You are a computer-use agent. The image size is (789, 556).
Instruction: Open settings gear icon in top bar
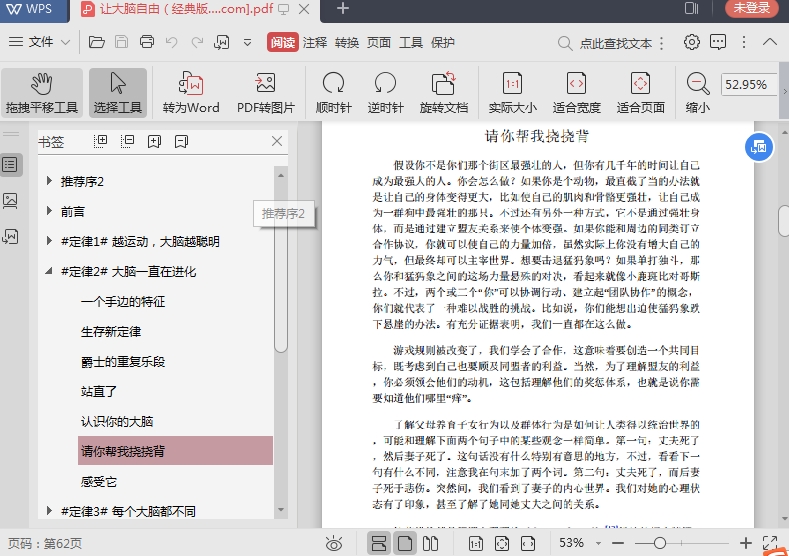point(692,42)
